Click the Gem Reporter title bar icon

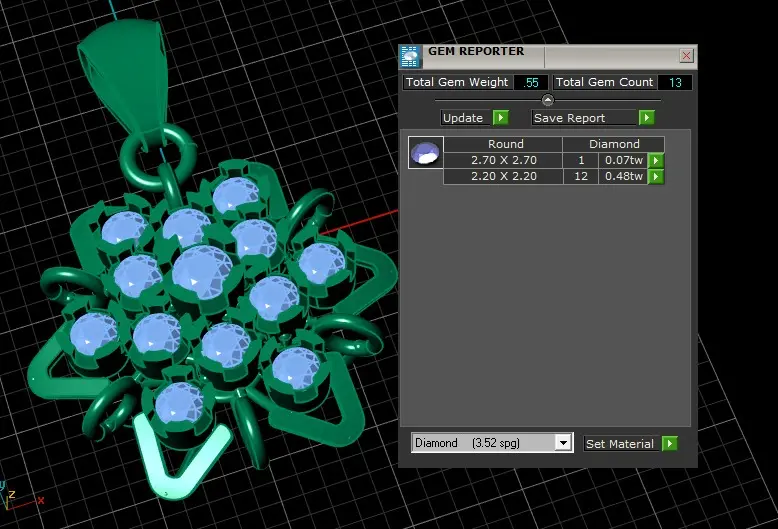tap(410, 56)
